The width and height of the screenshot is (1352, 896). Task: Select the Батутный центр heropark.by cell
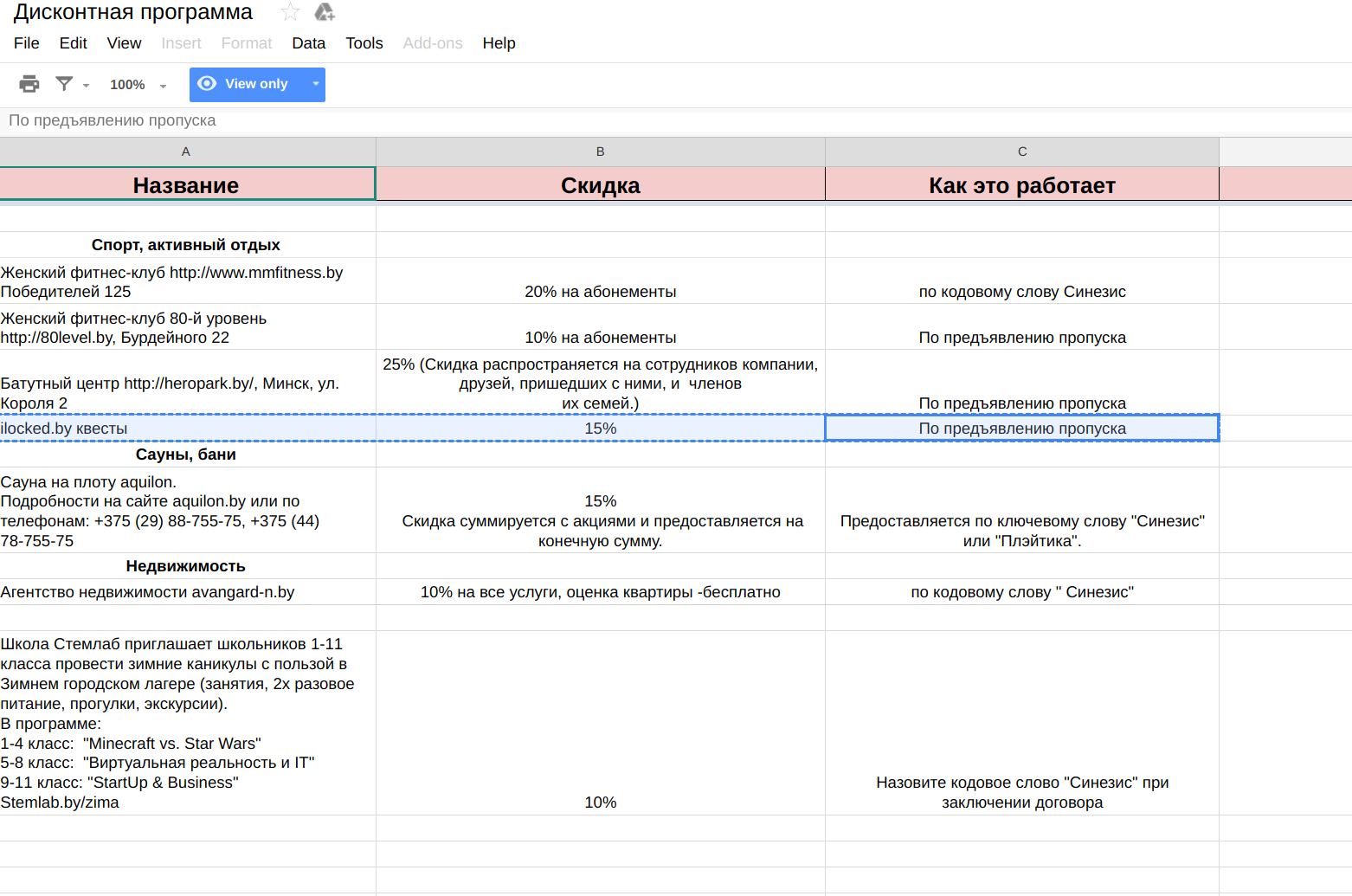point(186,383)
